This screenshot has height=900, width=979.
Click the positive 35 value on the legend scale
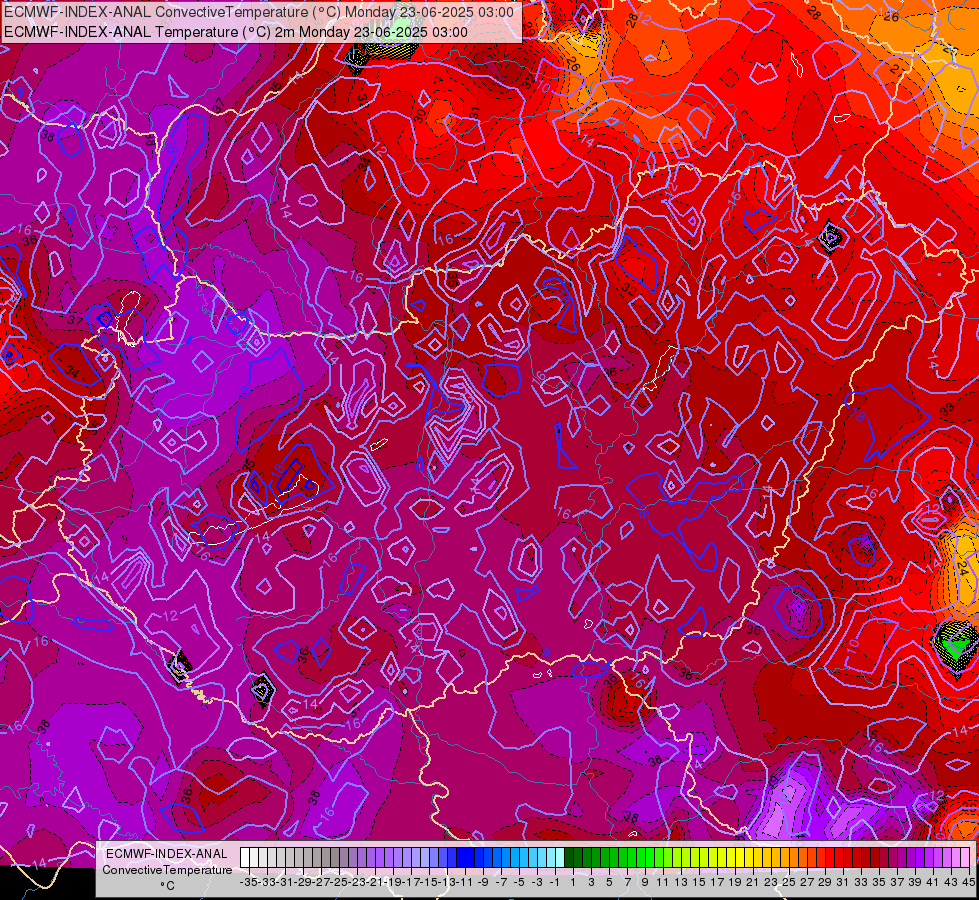point(879,882)
